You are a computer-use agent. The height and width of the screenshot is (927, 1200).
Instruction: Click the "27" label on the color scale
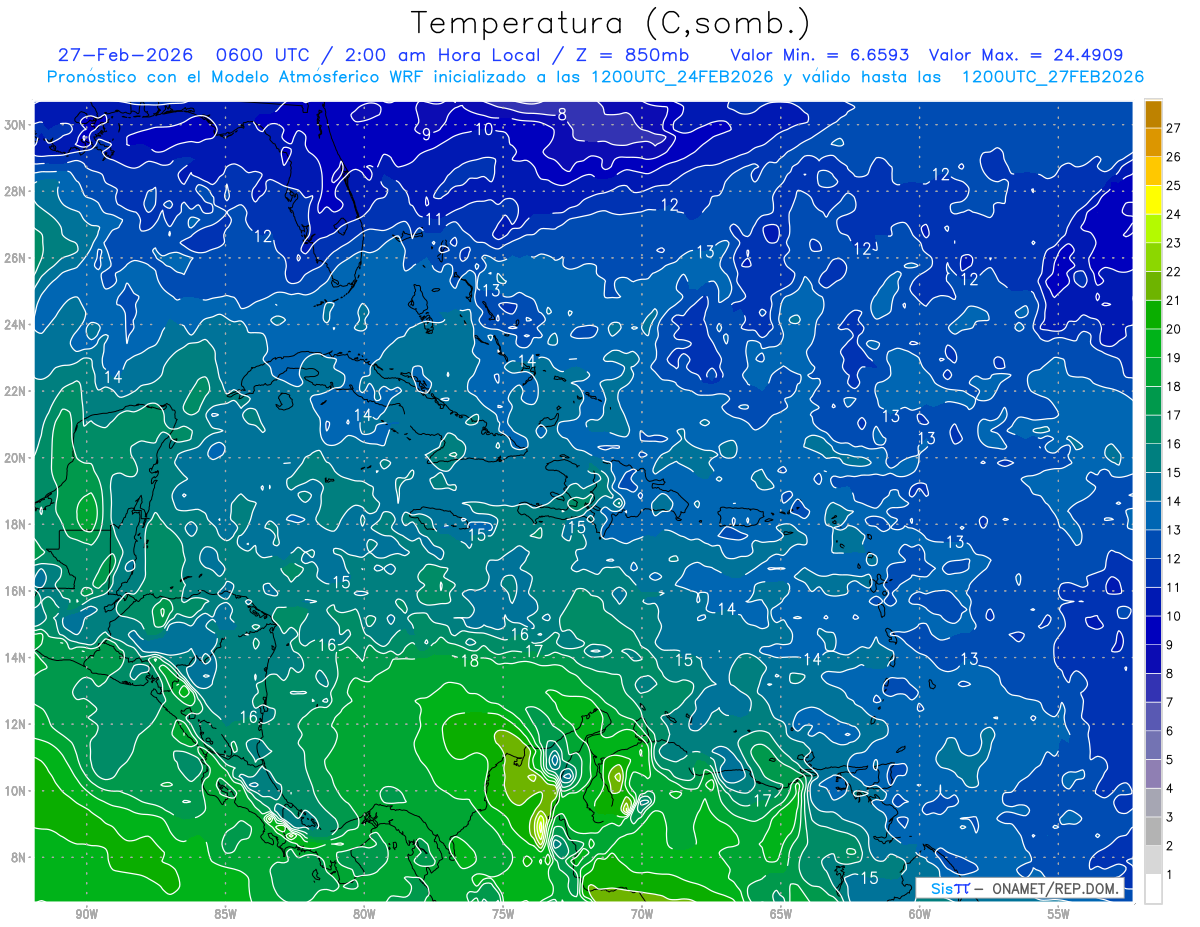coord(1173,128)
